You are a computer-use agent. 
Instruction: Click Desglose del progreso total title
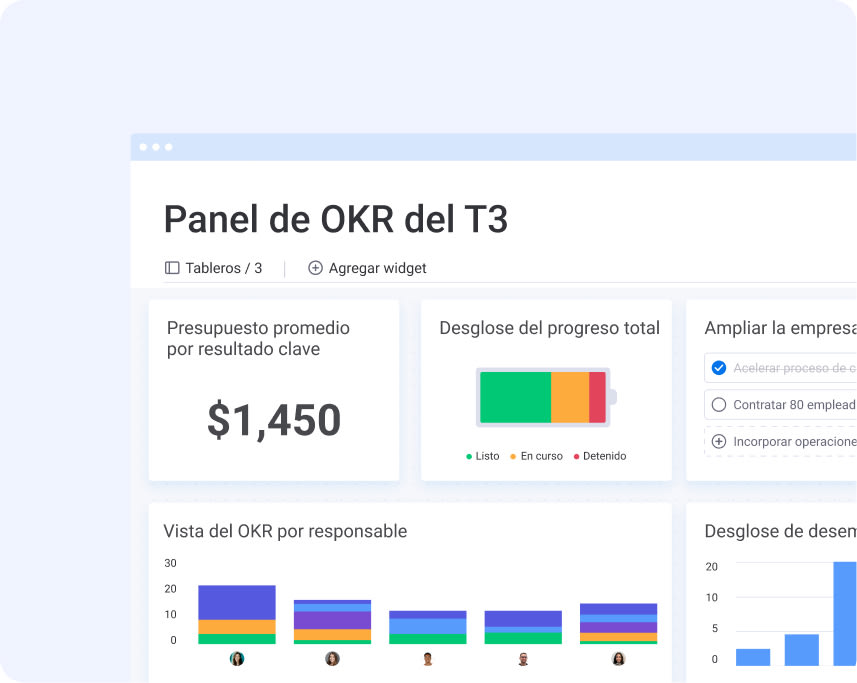click(x=549, y=328)
